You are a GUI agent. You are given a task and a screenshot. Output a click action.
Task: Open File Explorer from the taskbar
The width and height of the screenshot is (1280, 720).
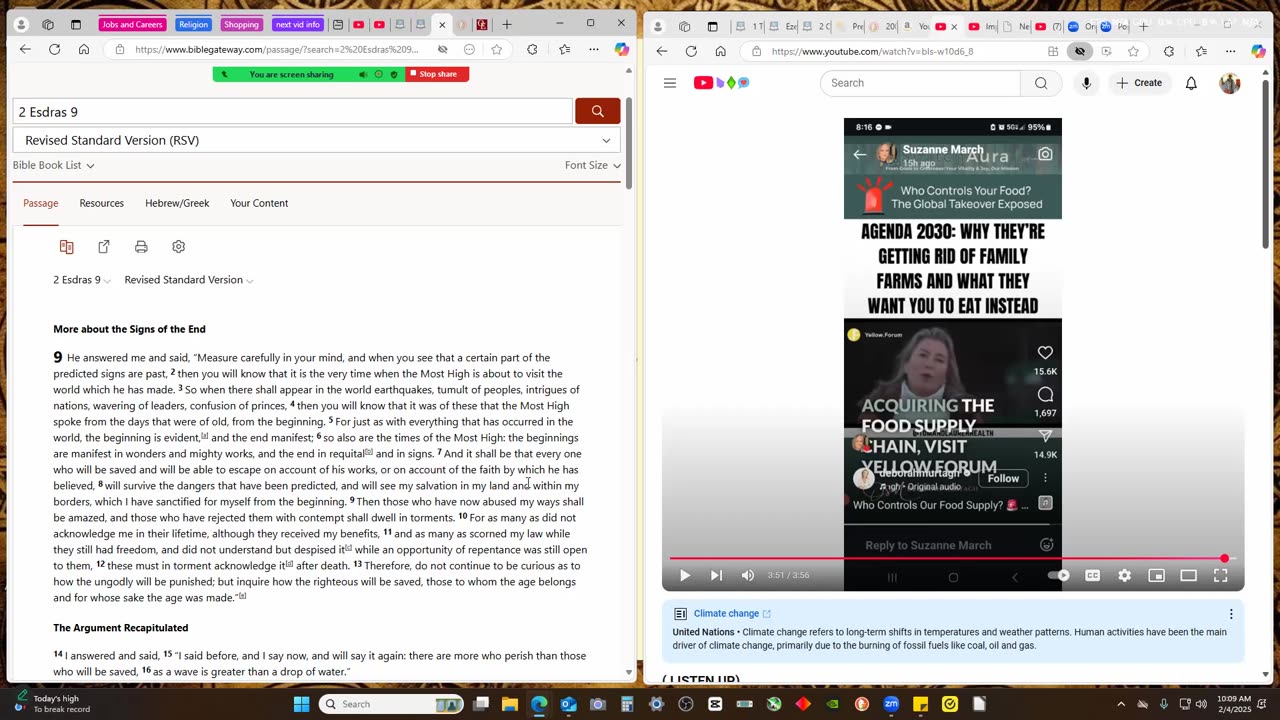[510, 704]
